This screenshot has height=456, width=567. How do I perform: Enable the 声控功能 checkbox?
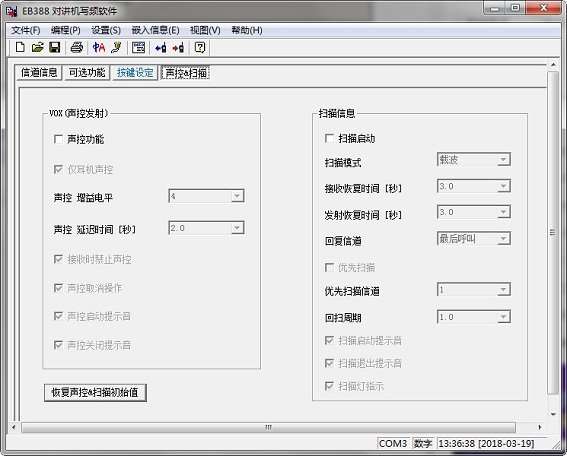[58, 139]
